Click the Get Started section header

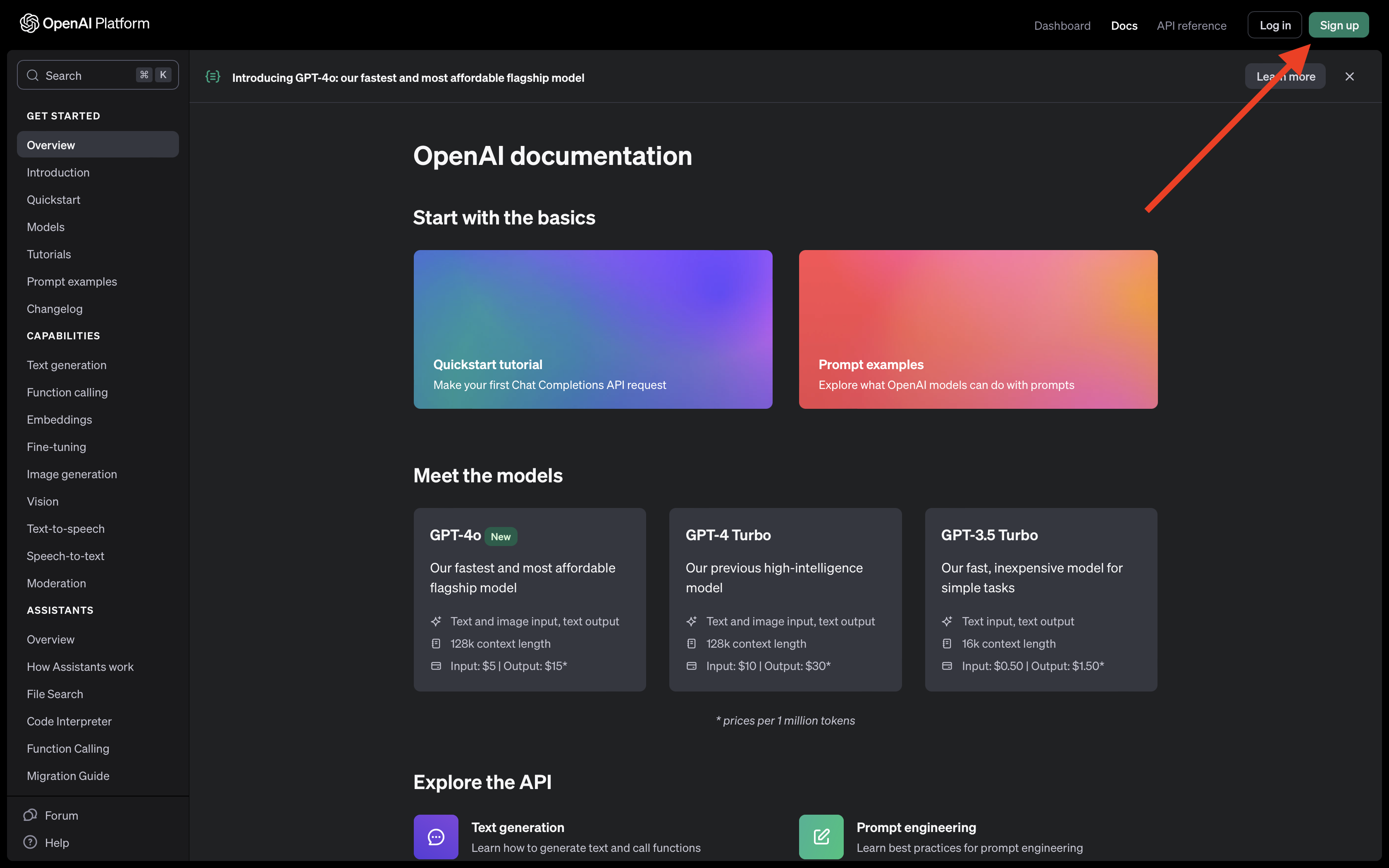tap(63, 115)
